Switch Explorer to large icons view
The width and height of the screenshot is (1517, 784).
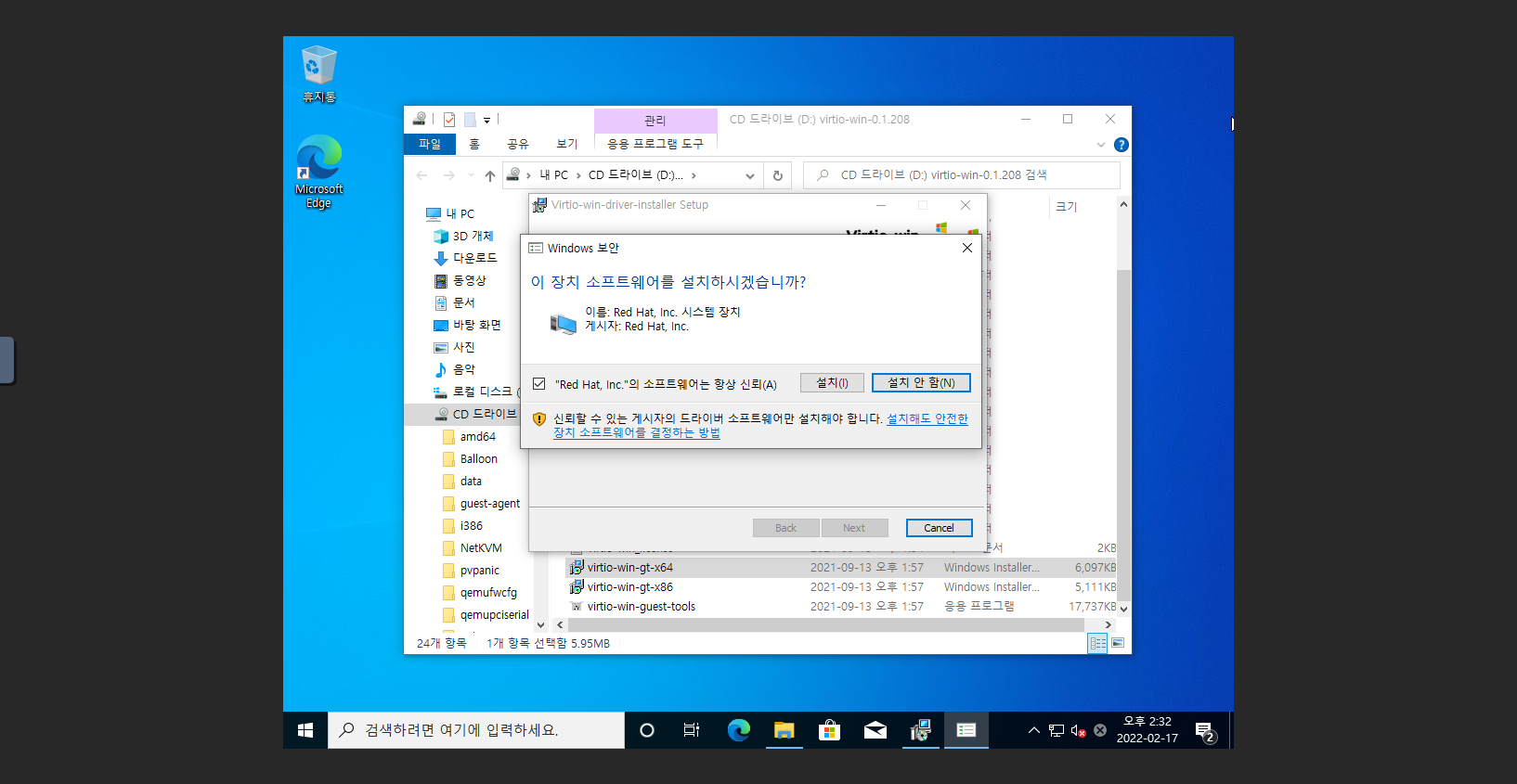point(1118,643)
